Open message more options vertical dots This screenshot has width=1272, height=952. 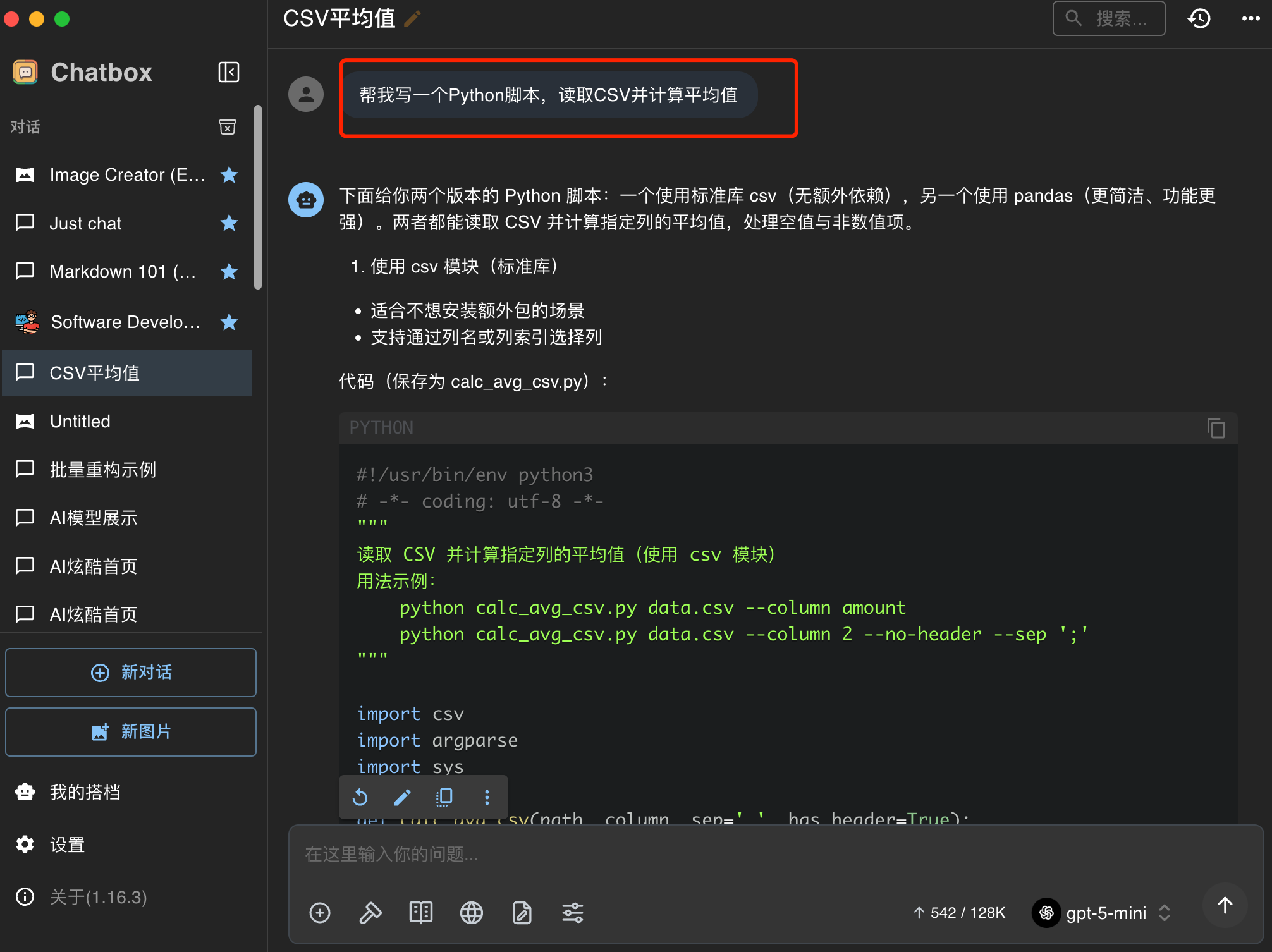(487, 797)
